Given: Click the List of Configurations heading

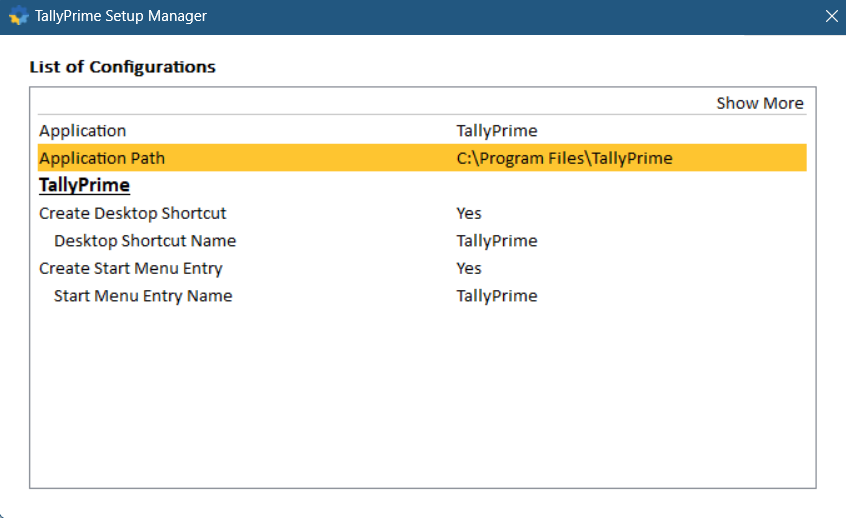Looking at the screenshot, I should 122,67.
